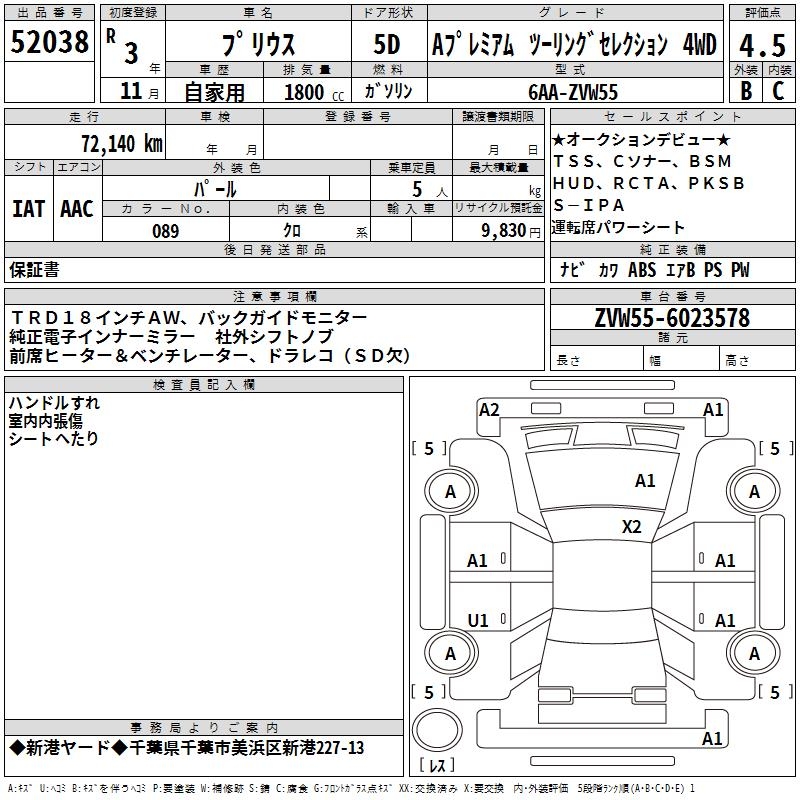Select note TRD18インチAW、バックガイドモニター
Image resolution: width=800 pixels, height=800 pixels.
coord(188,318)
